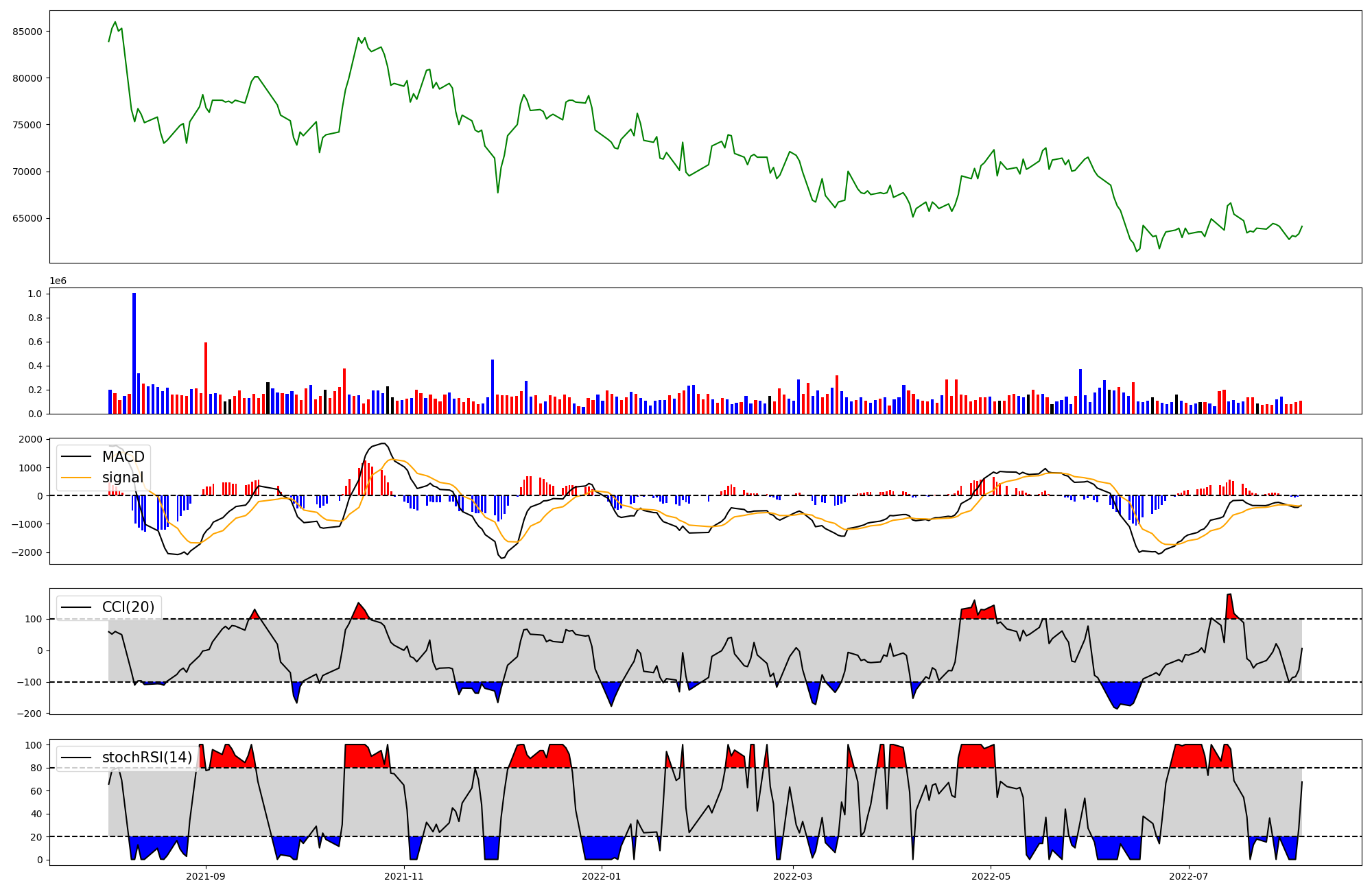Click the 65000 price axis label
Image resolution: width=1372 pixels, height=892 pixels.
(27, 219)
